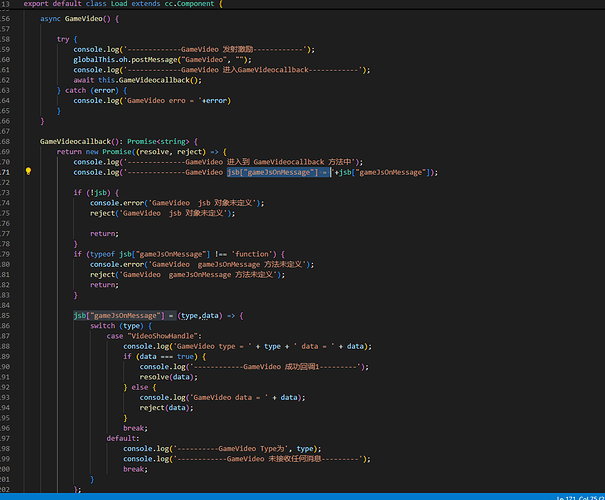
Task: Open the lightbulb code actions on line 171
Action: (x=28, y=171)
